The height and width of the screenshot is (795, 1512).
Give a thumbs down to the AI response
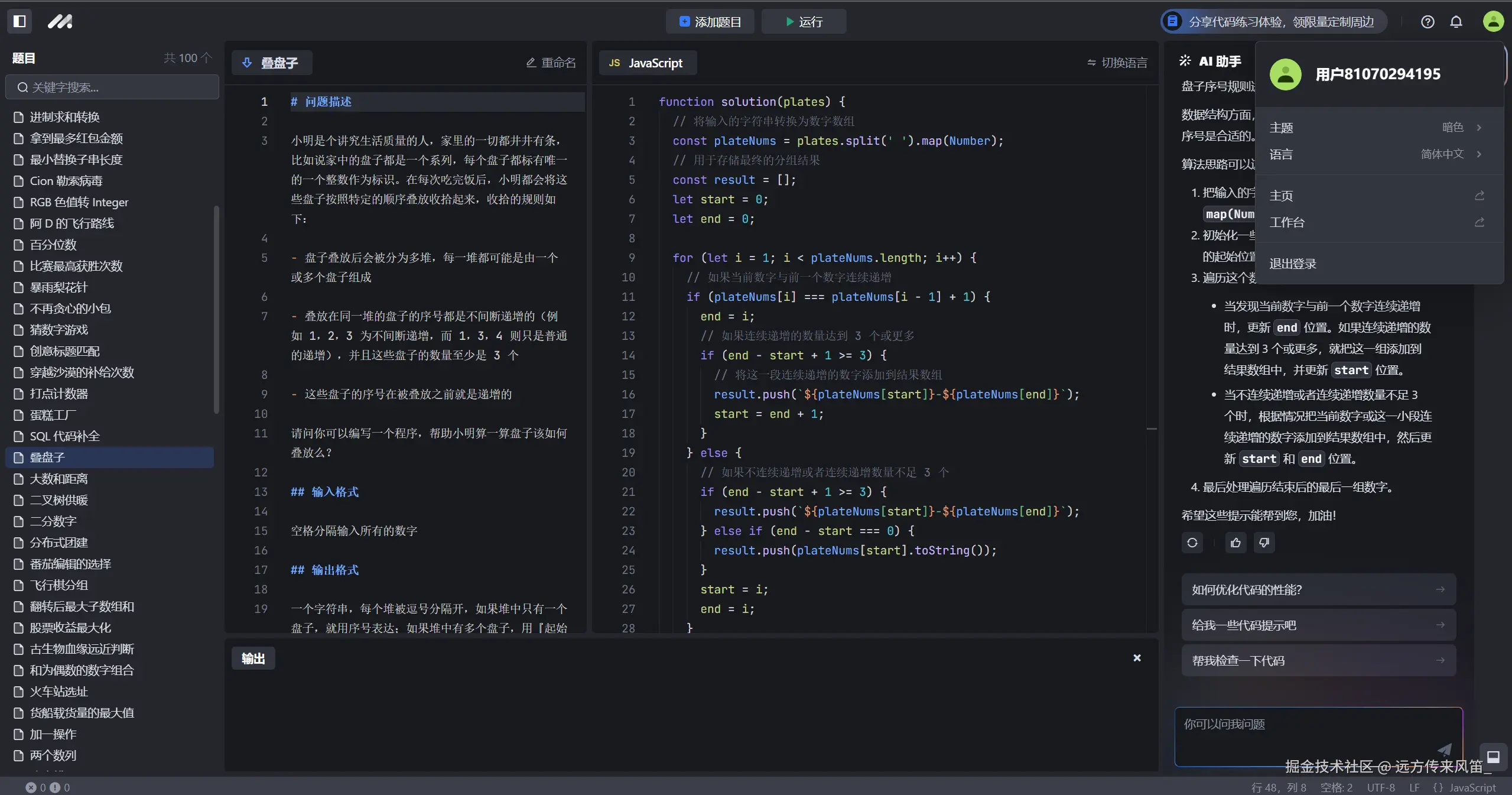(1264, 542)
